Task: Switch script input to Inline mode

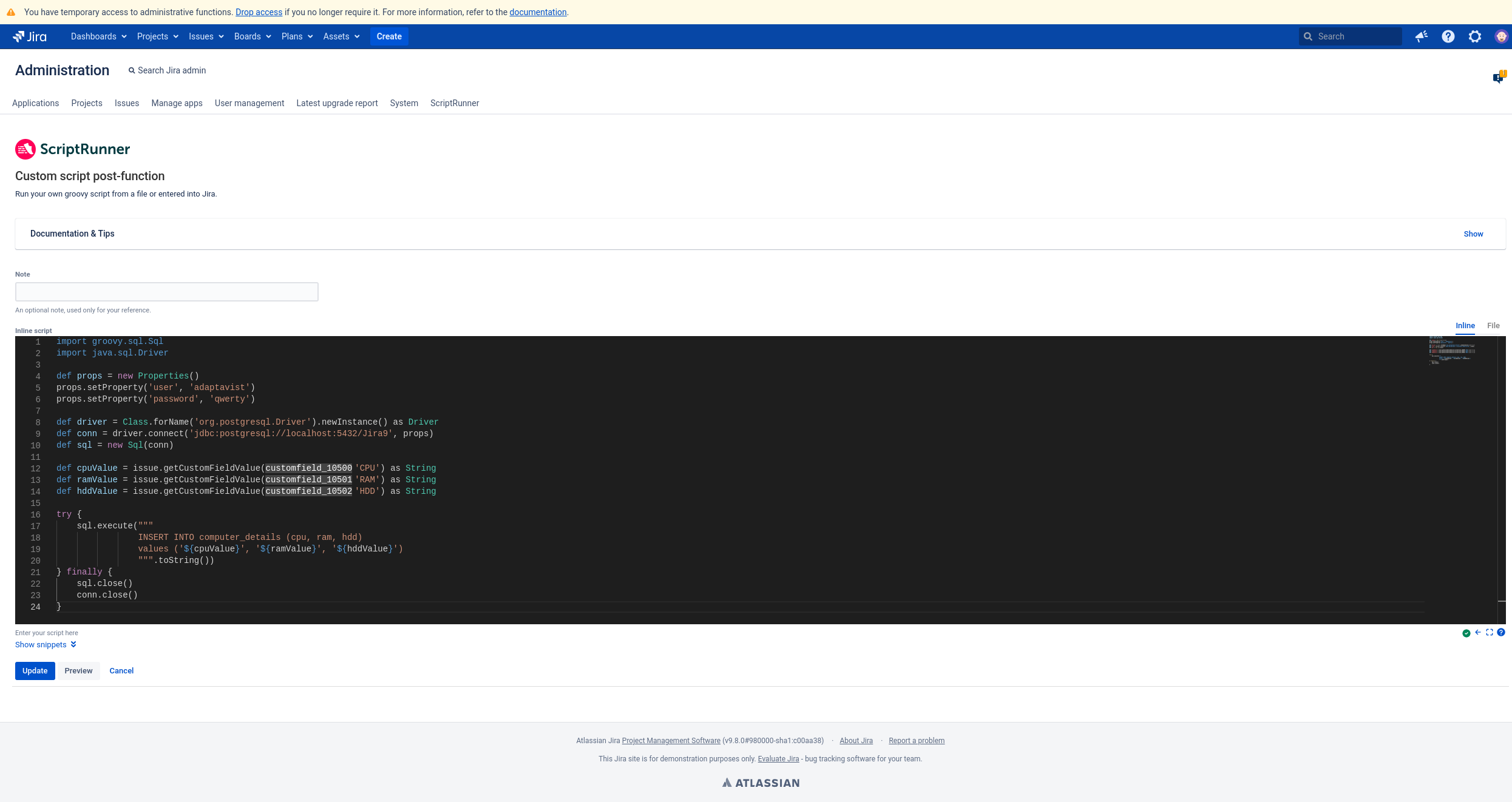Action: click(1465, 326)
